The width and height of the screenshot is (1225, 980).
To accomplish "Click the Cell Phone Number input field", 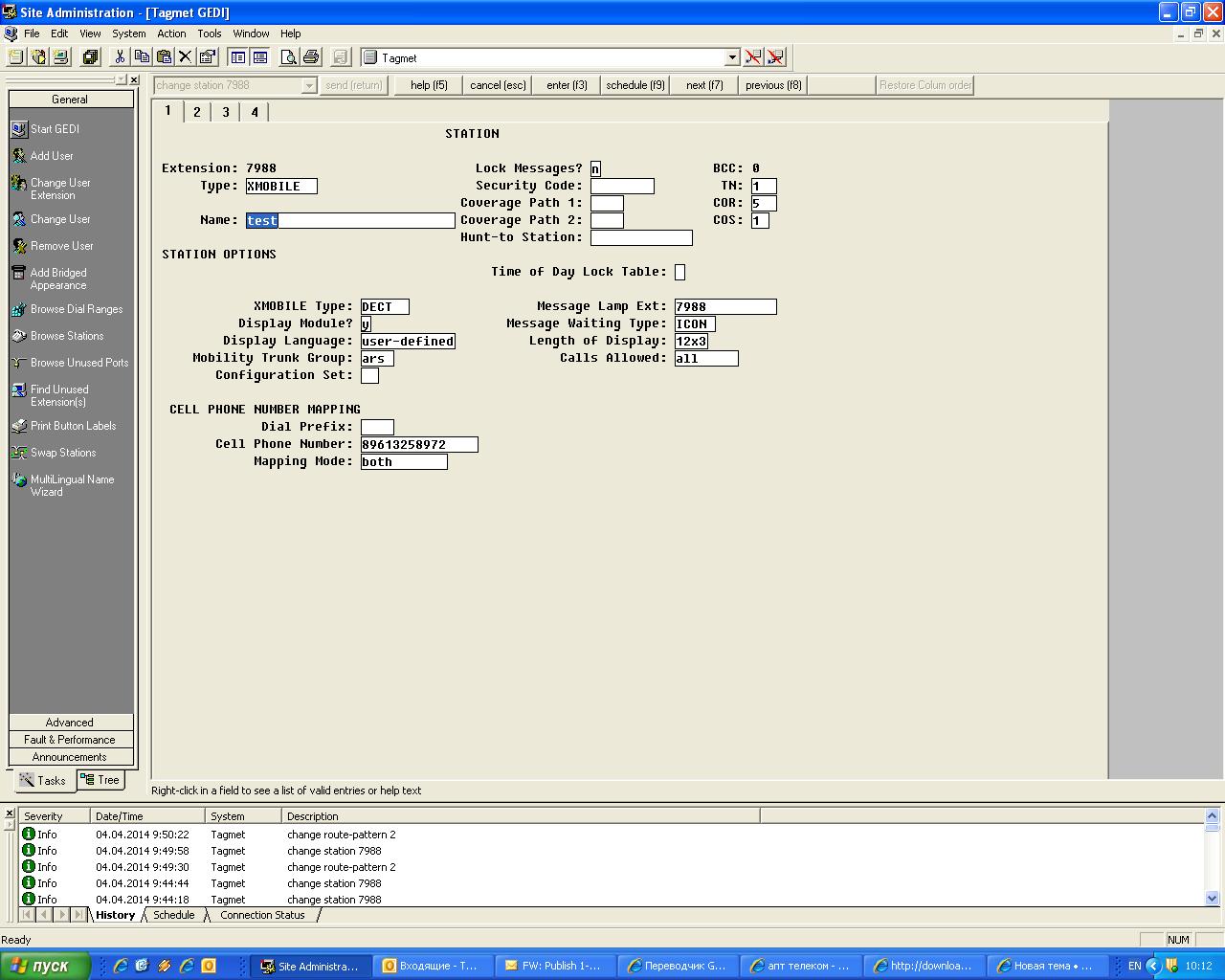I will (419, 444).
